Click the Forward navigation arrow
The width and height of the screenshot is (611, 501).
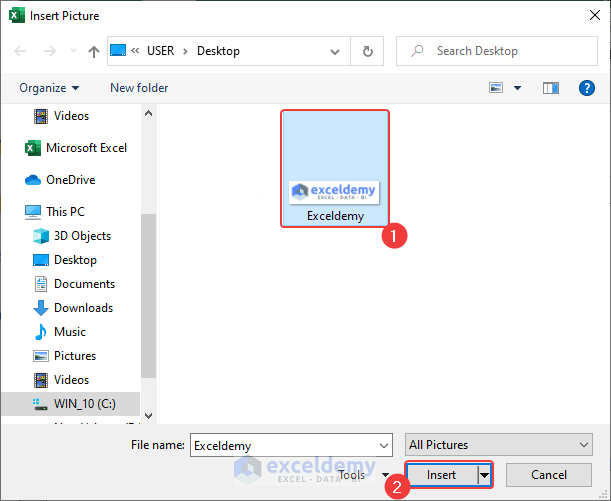coord(49,51)
